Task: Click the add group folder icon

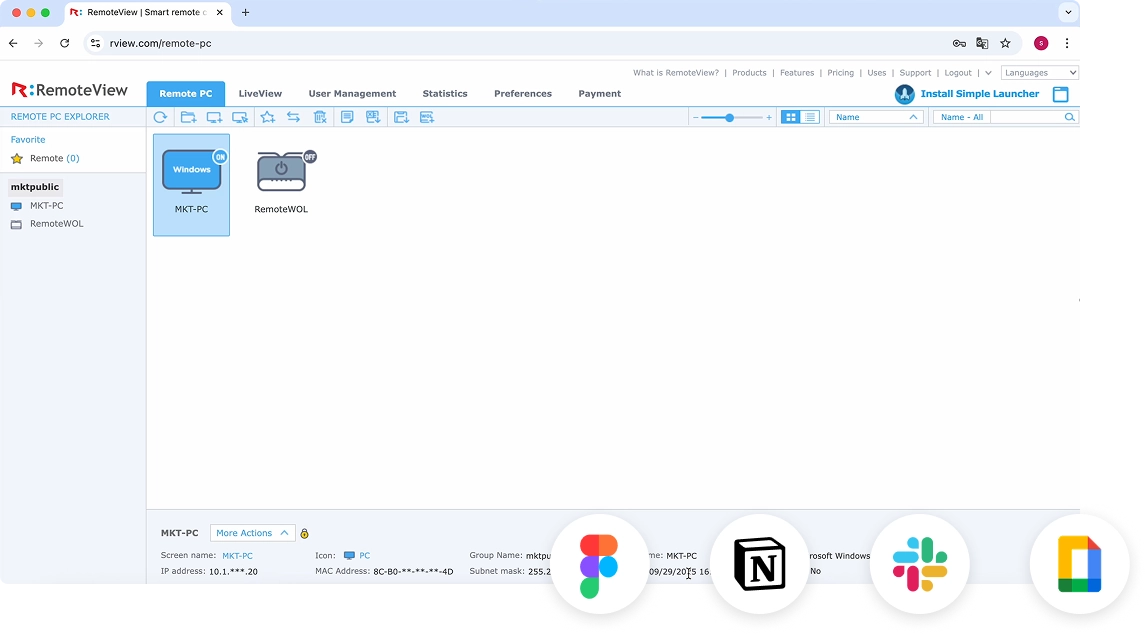Action: click(188, 117)
